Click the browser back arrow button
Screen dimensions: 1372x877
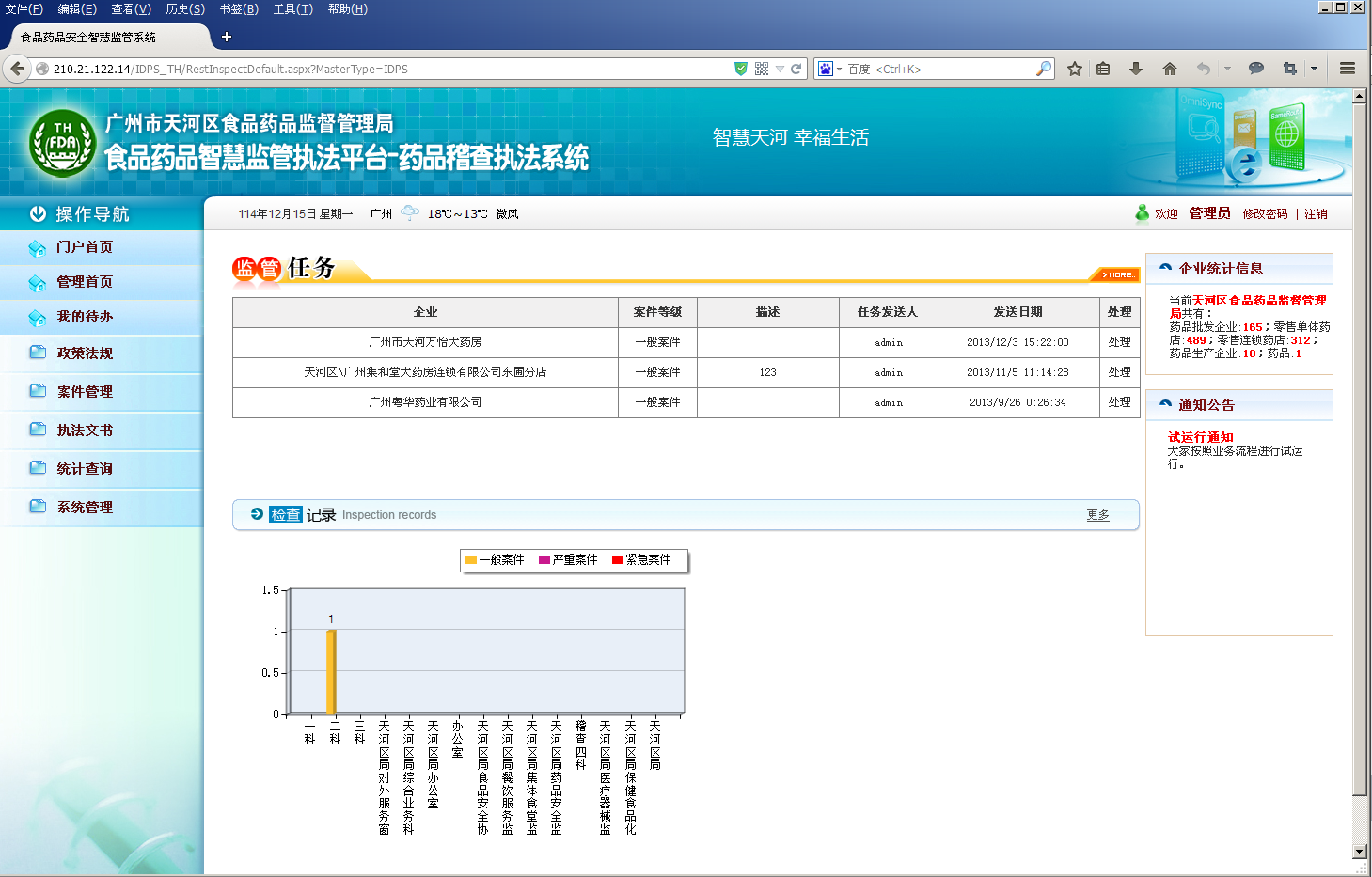pyautogui.click(x=16, y=69)
